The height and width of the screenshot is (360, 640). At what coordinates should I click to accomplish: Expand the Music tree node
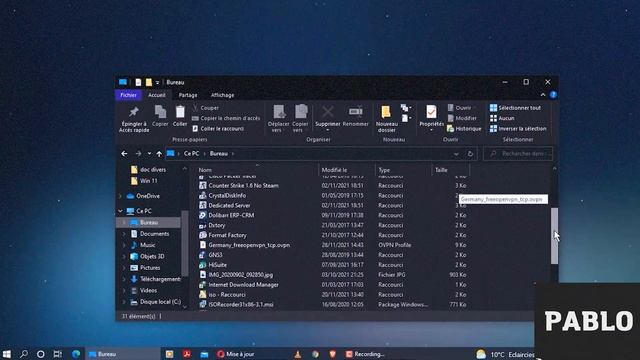[124, 245]
